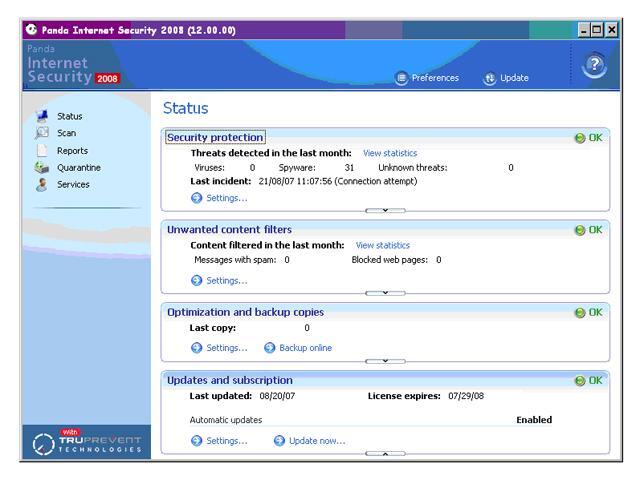Click green OK icon for Unwanted content filters
Image resolution: width=640 pixels, height=480 pixels.
[580, 230]
